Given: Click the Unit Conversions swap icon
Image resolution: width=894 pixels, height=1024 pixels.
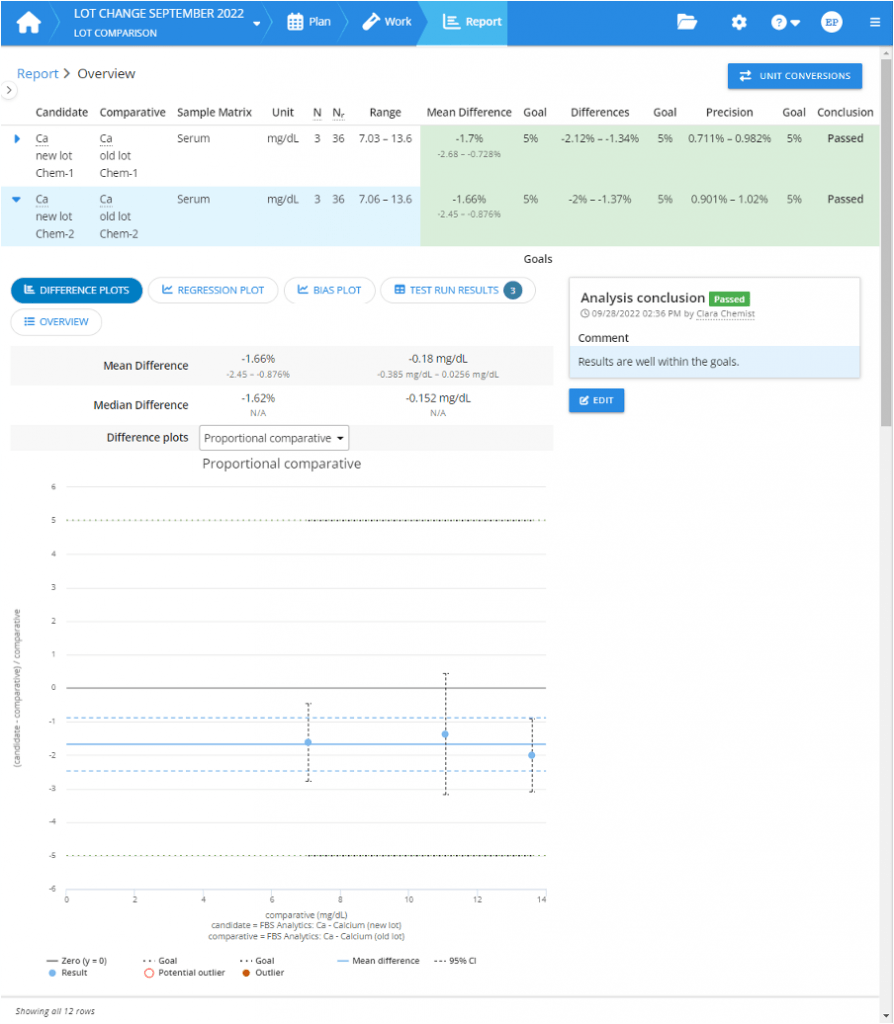Looking at the screenshot, I should (745, 76).
